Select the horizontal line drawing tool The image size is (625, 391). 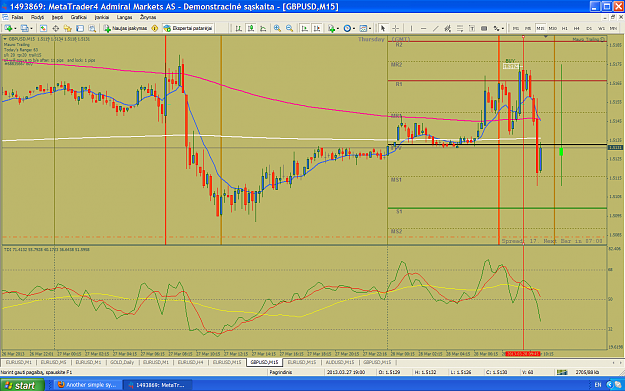click(x=423, y=28)
